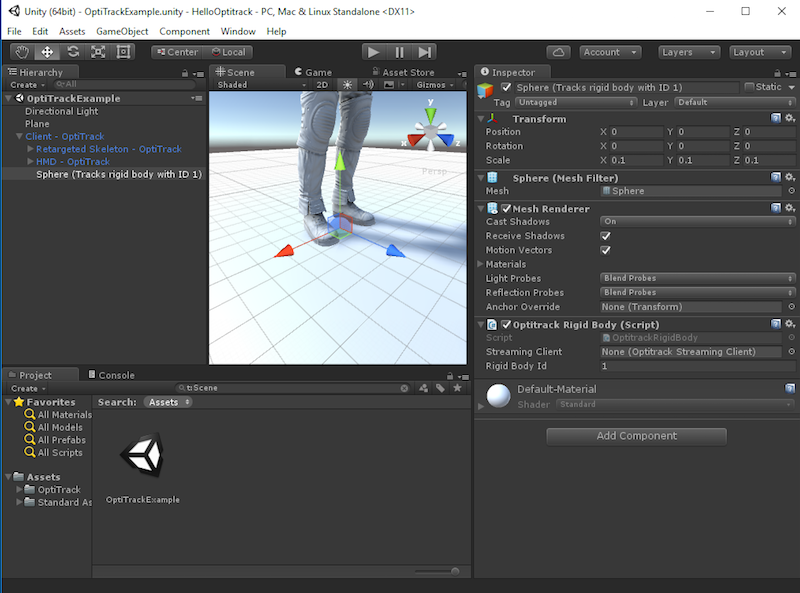Expand Retargeted Skeleton - OptiTrack item
The width and height of the screenshot is (800, 593).
point(30,149)
